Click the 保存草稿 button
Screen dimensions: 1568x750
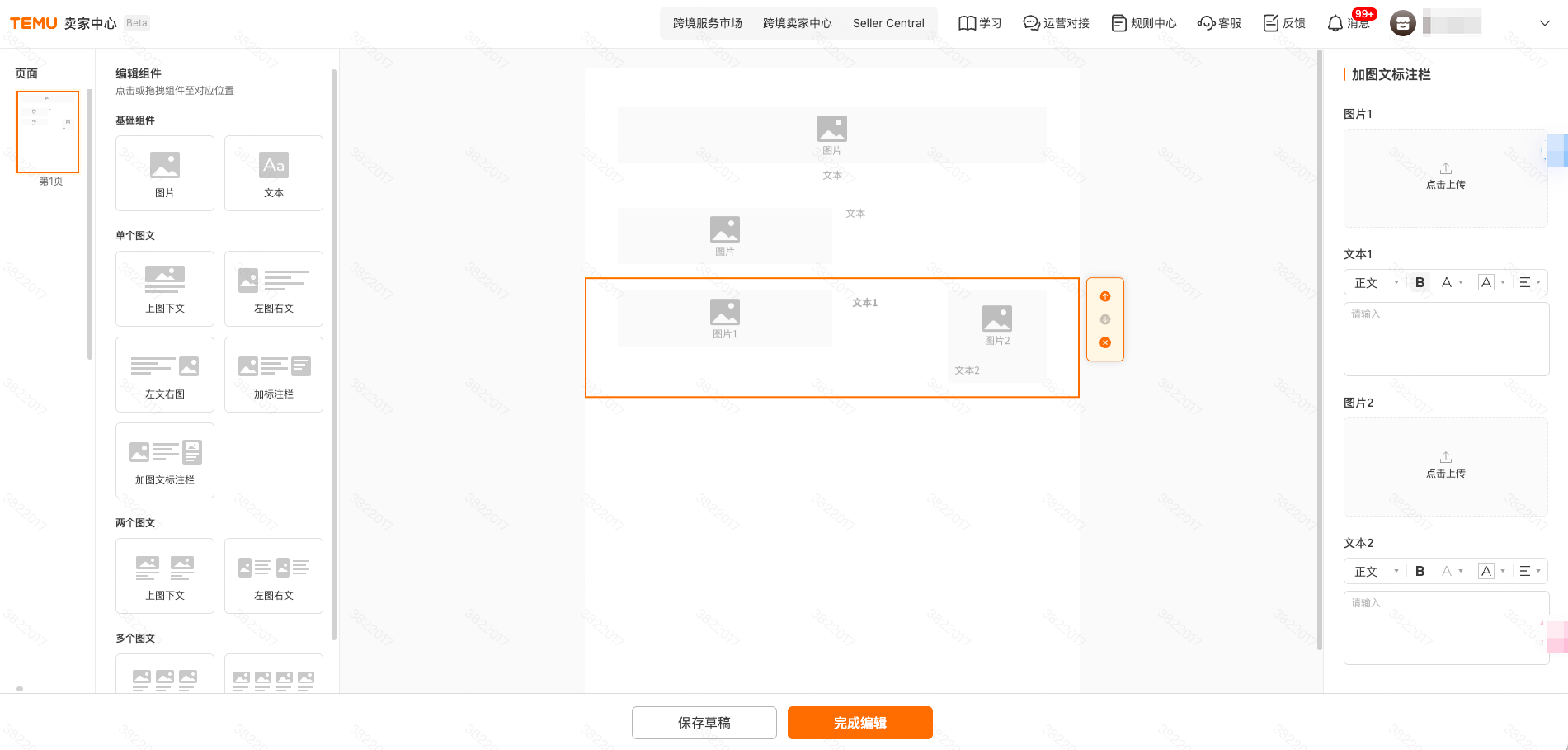tap(704, 723)
